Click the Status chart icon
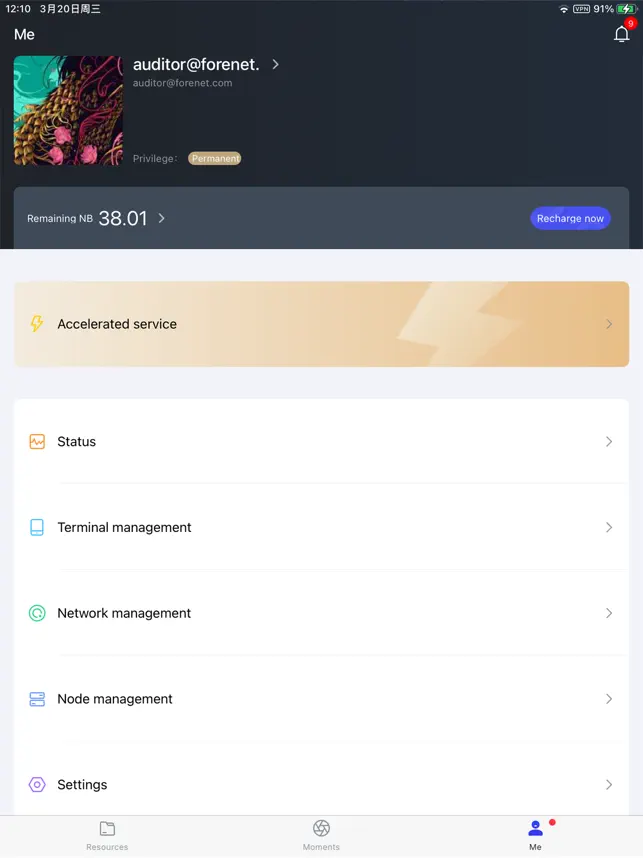Viewport: 643px width, 858px height. click(37, 442)
